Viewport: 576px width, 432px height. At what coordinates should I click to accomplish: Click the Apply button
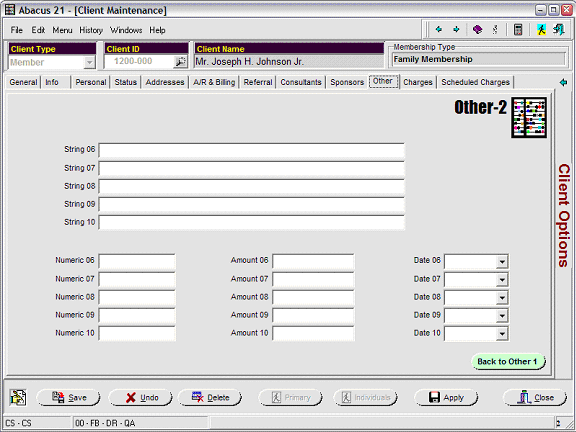(x=446, y=397)
